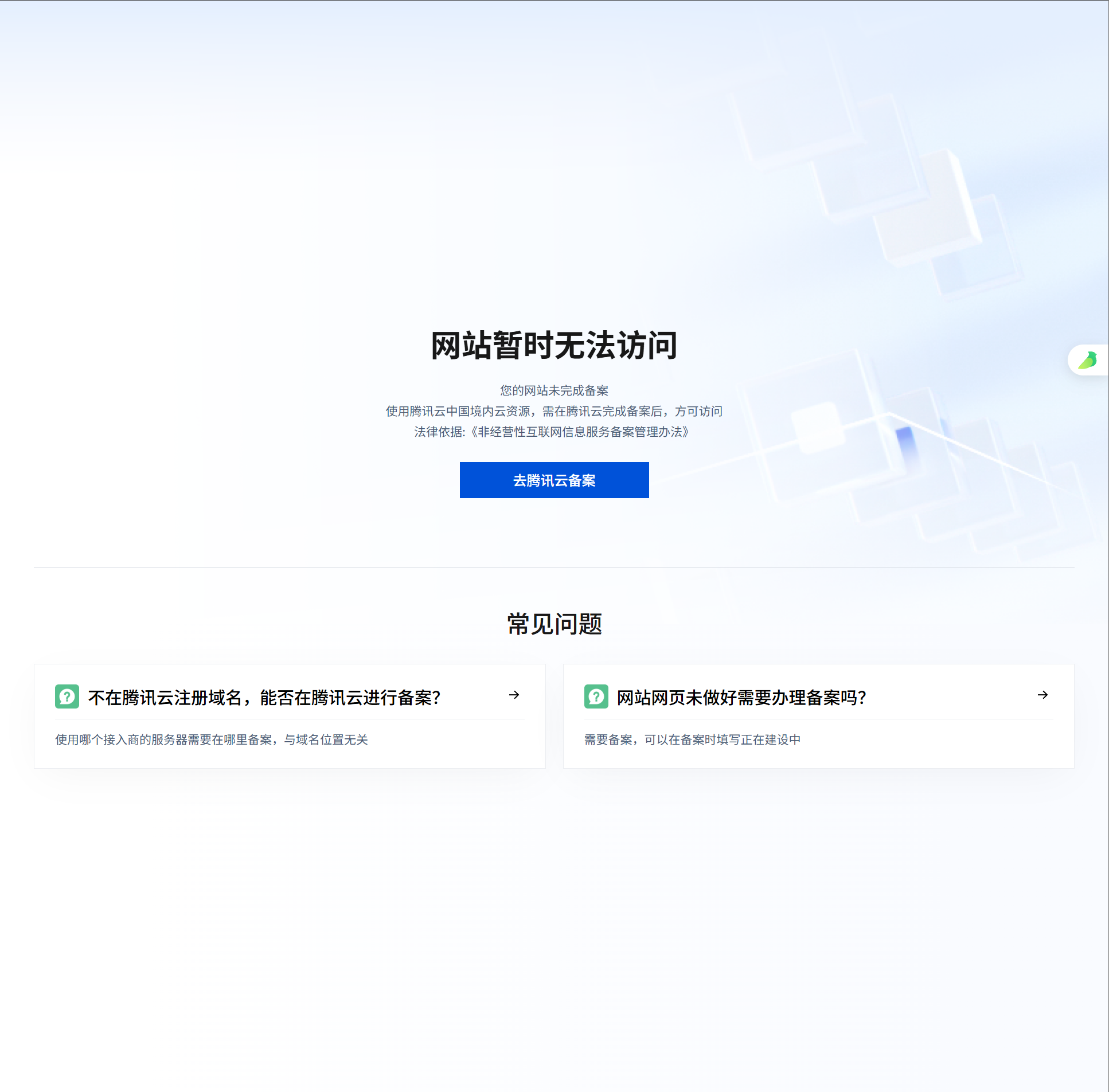
Task: Click green question icon on domain registration FAQ
Action: click(x=67, y=696)
